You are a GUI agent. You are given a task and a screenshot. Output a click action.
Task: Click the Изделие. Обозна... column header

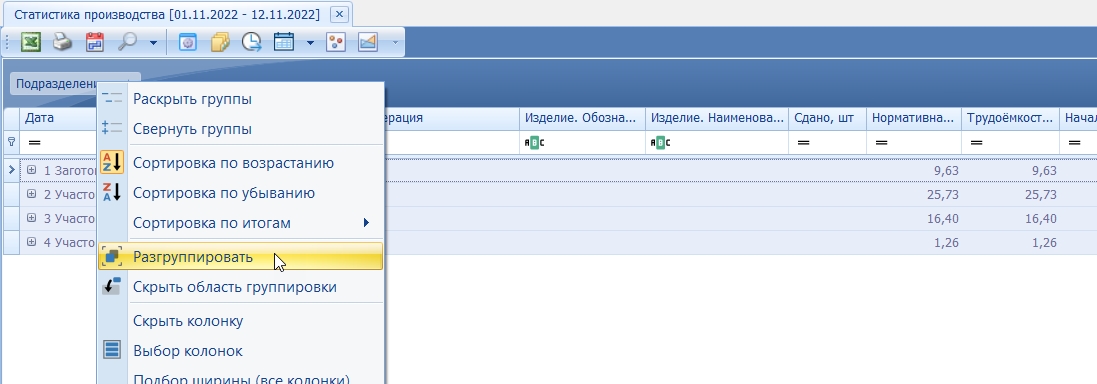pyautogui.click(x=582, y=119)
